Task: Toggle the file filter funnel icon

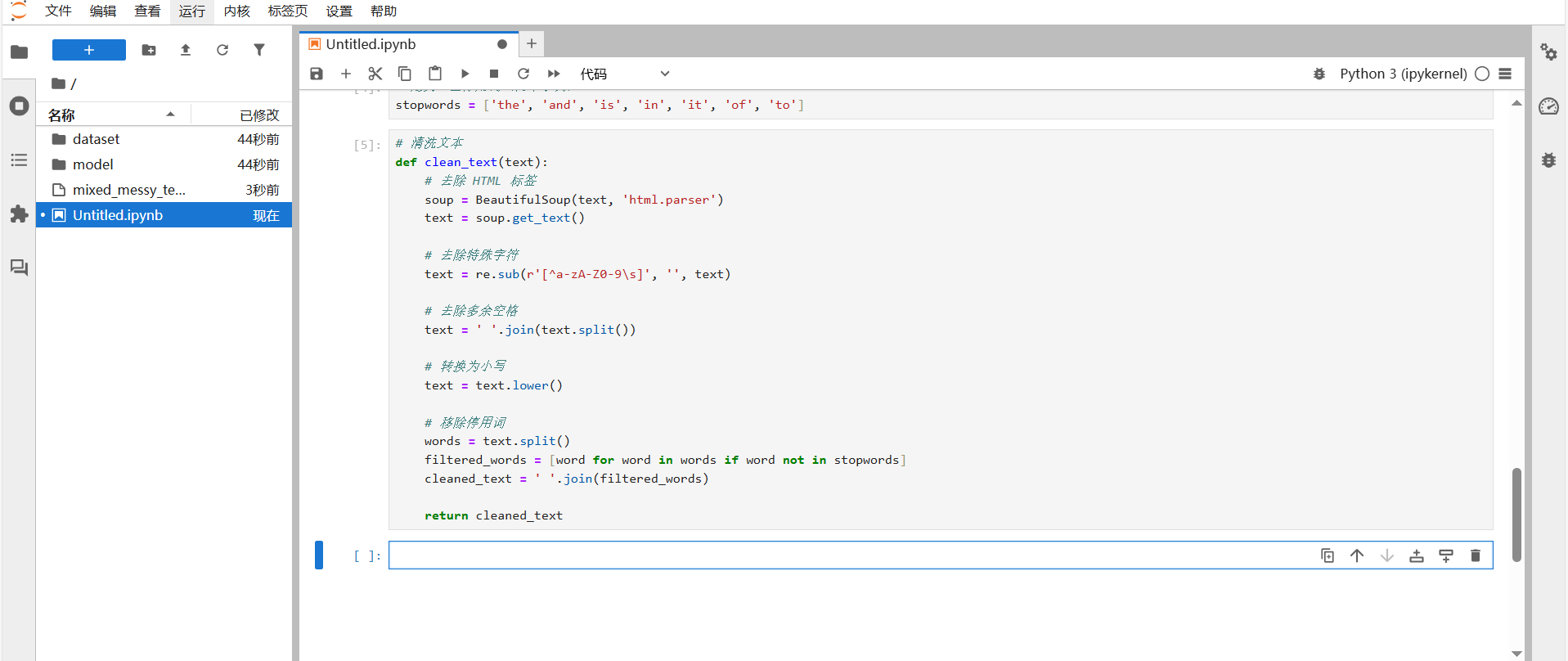Action: click(259, 50)
